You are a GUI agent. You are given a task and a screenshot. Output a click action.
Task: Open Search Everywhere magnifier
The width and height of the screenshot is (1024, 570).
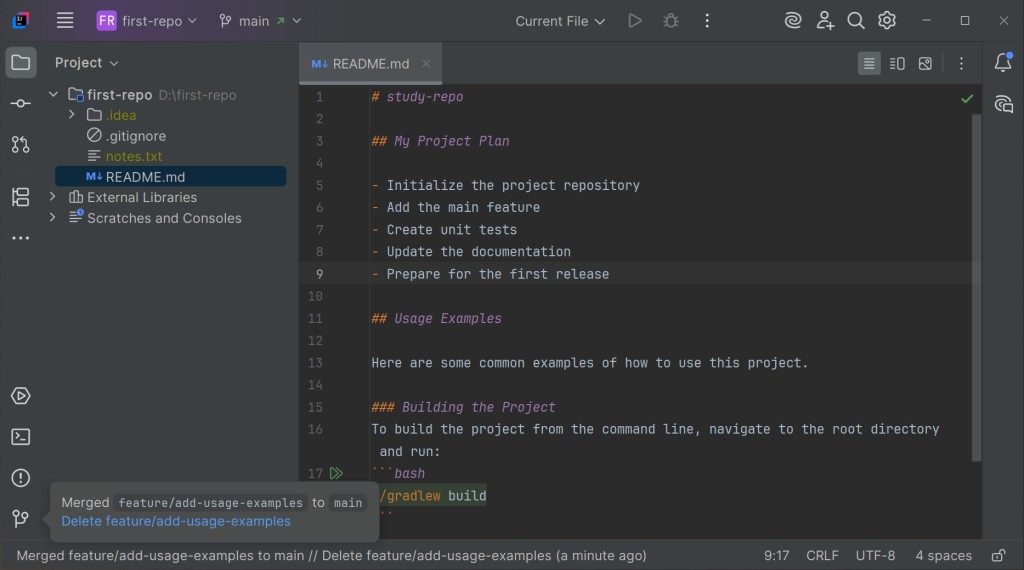pos(856,21)
